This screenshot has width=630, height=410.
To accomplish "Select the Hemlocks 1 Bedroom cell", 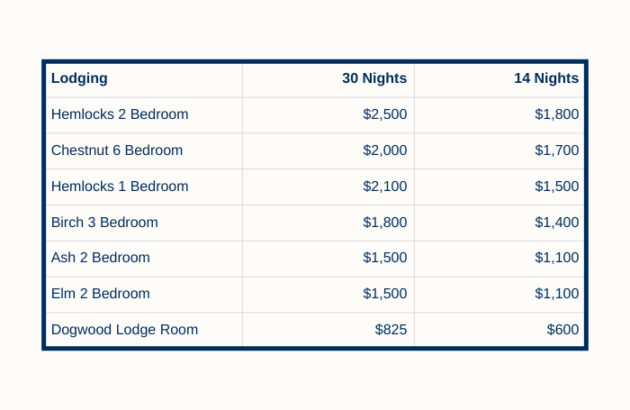I will (120, 186).
